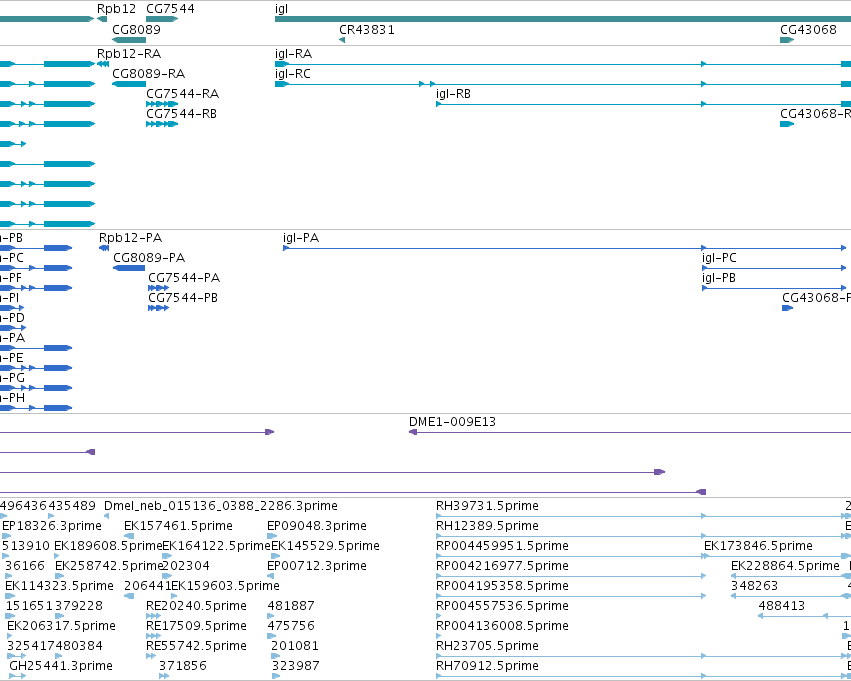The width and height of the screenshot is (851, 681).
Task: Select the Rpb12-PA protein label
Action: tap(130, 238)
